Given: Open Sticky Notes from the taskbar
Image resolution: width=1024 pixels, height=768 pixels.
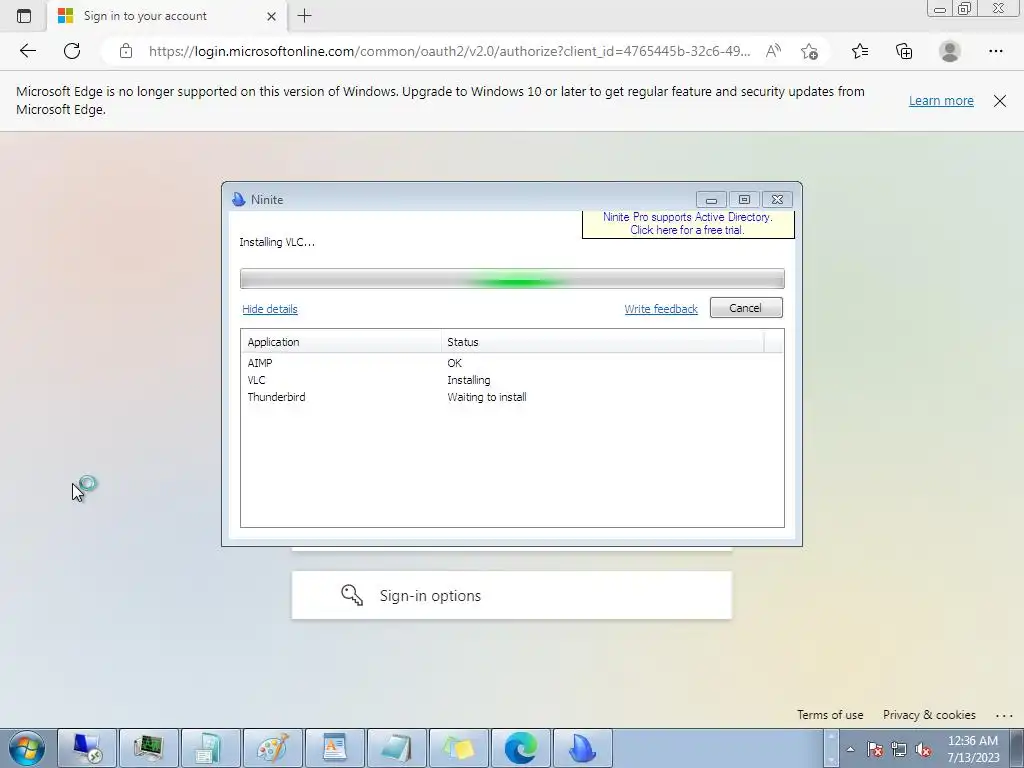Looking at the screenshot, I should (458, 748).
